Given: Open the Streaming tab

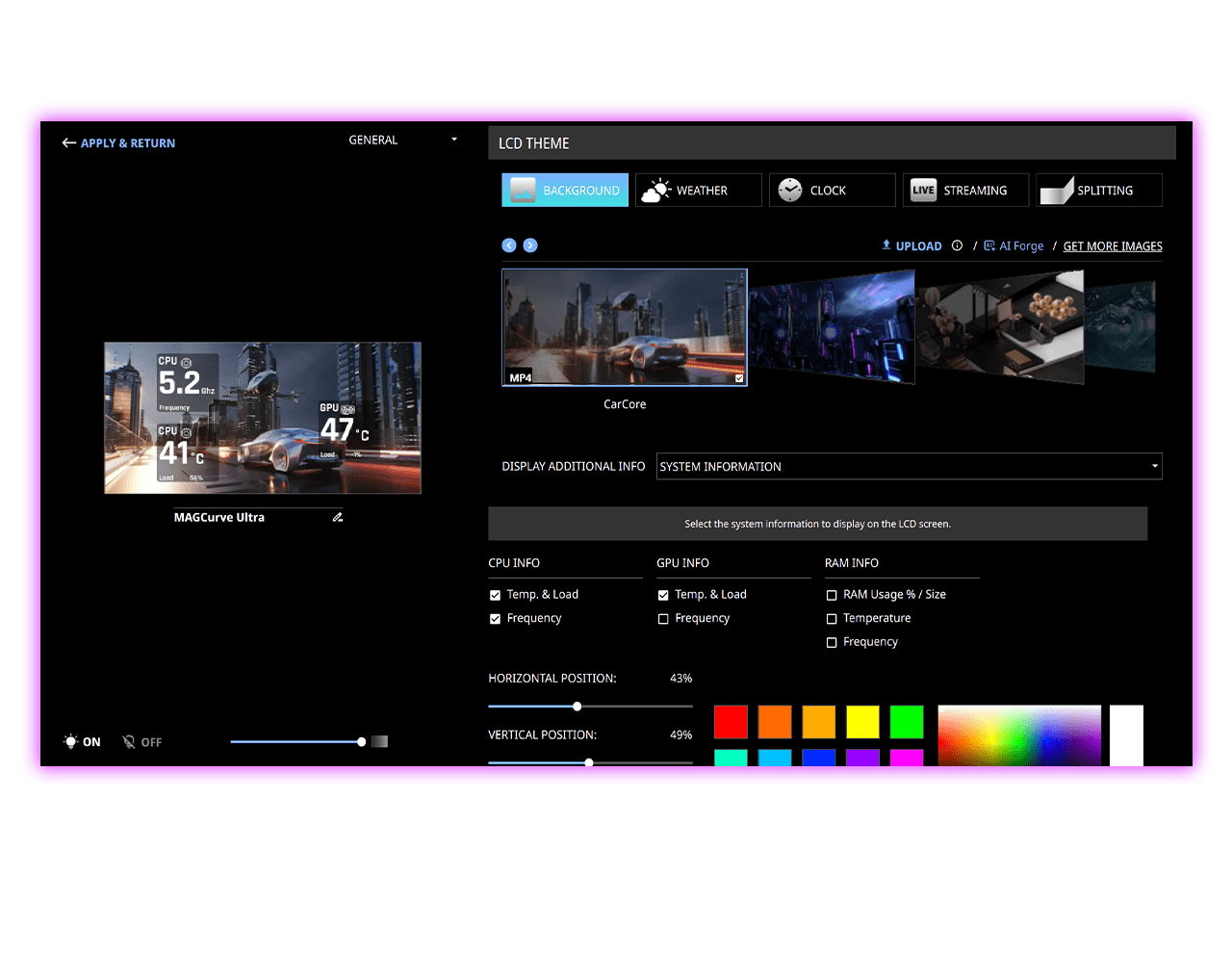Looking at the screenshot, I should [965, 190].
